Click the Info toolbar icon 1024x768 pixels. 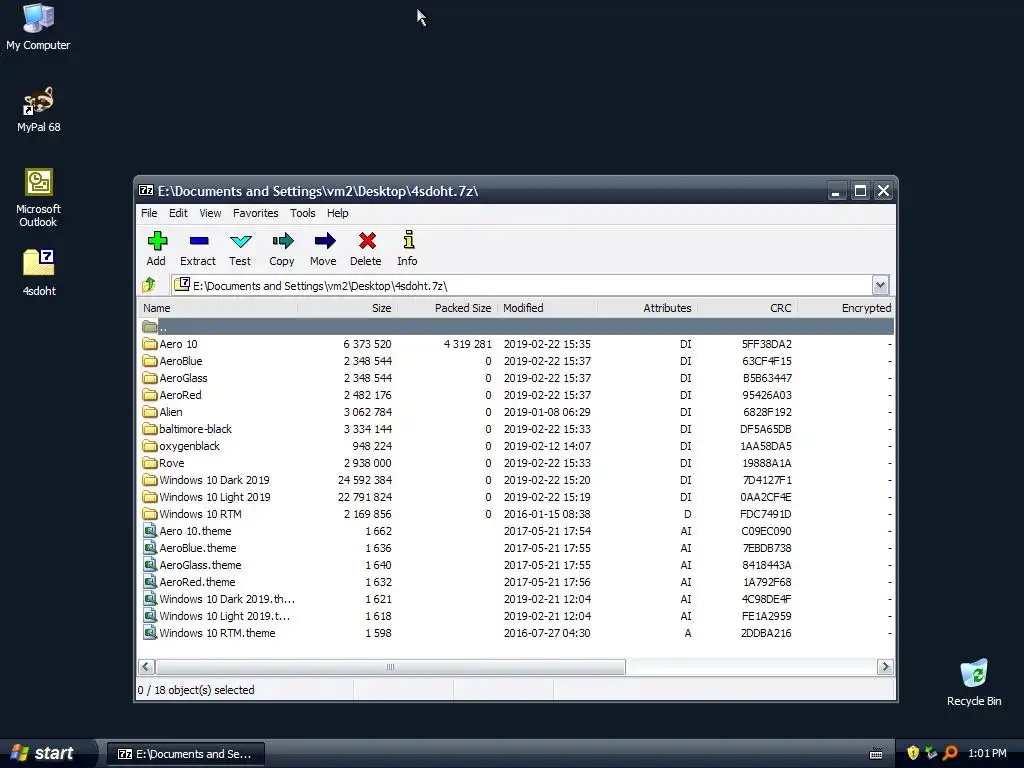pyautogui.click(x=408, y=240)
